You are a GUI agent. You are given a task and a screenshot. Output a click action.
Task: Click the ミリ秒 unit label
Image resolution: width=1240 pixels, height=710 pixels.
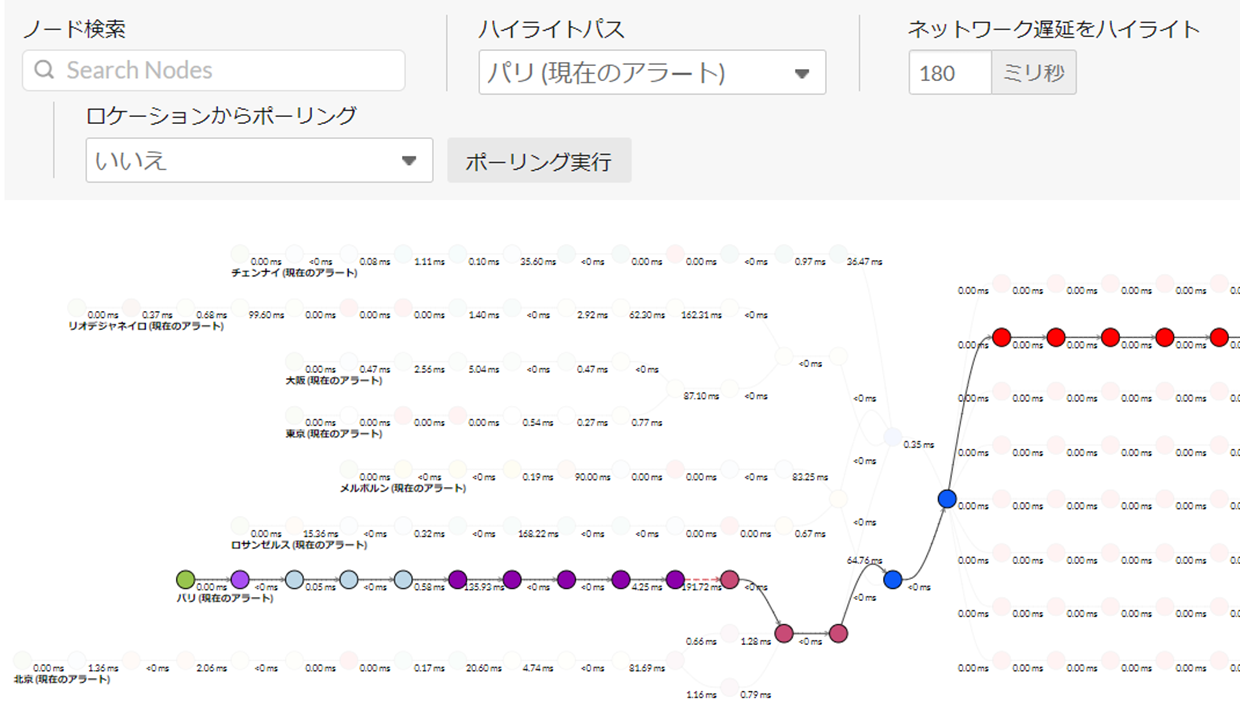(x=1033, y=73)
